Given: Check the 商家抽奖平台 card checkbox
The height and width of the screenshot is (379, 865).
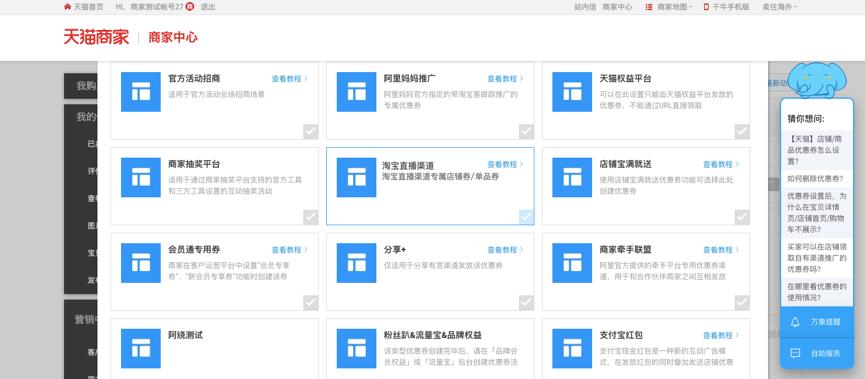Looking at the screenshot, I should [x=311, y=217].
